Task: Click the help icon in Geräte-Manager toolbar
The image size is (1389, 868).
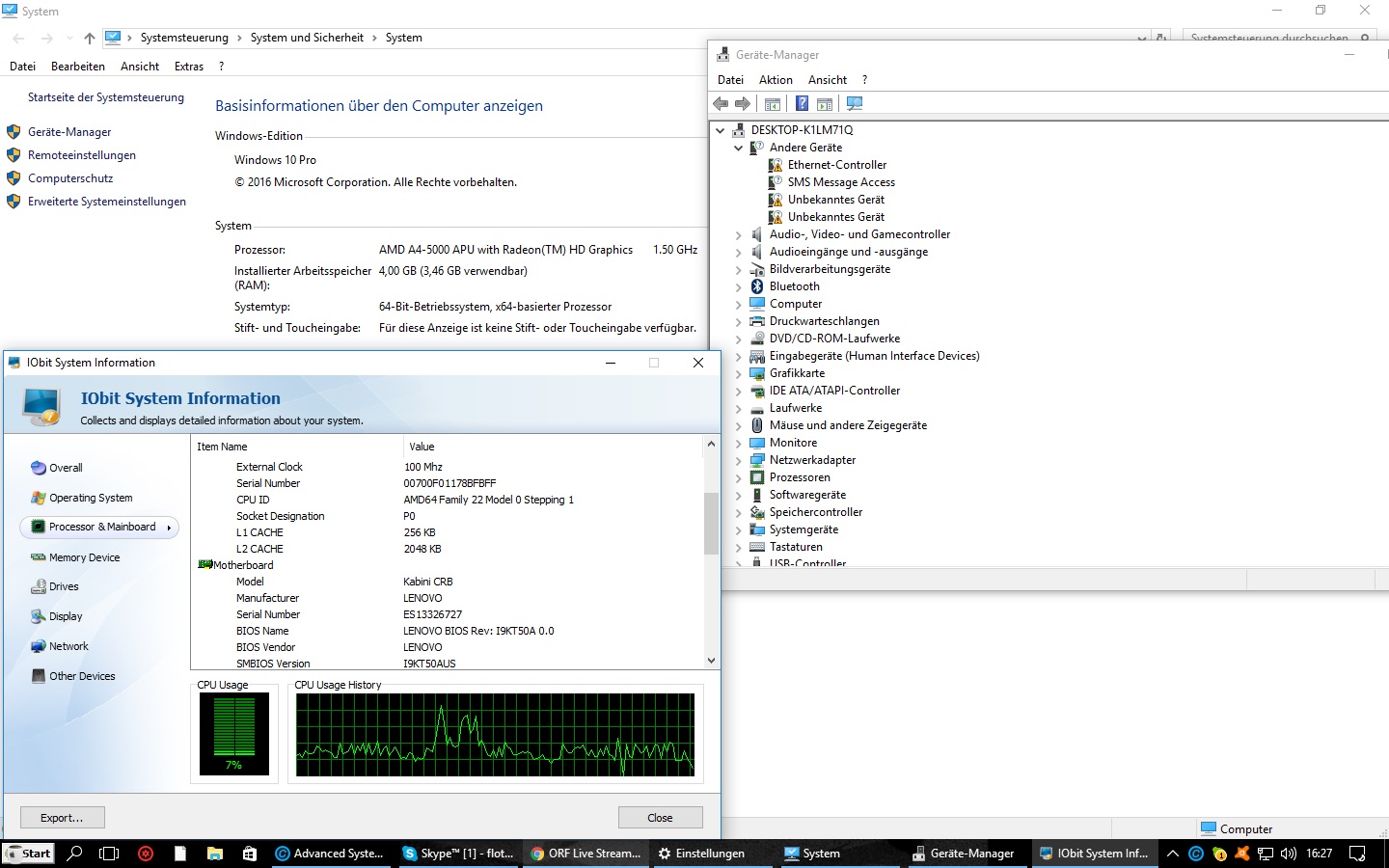Action: [802, 103]
